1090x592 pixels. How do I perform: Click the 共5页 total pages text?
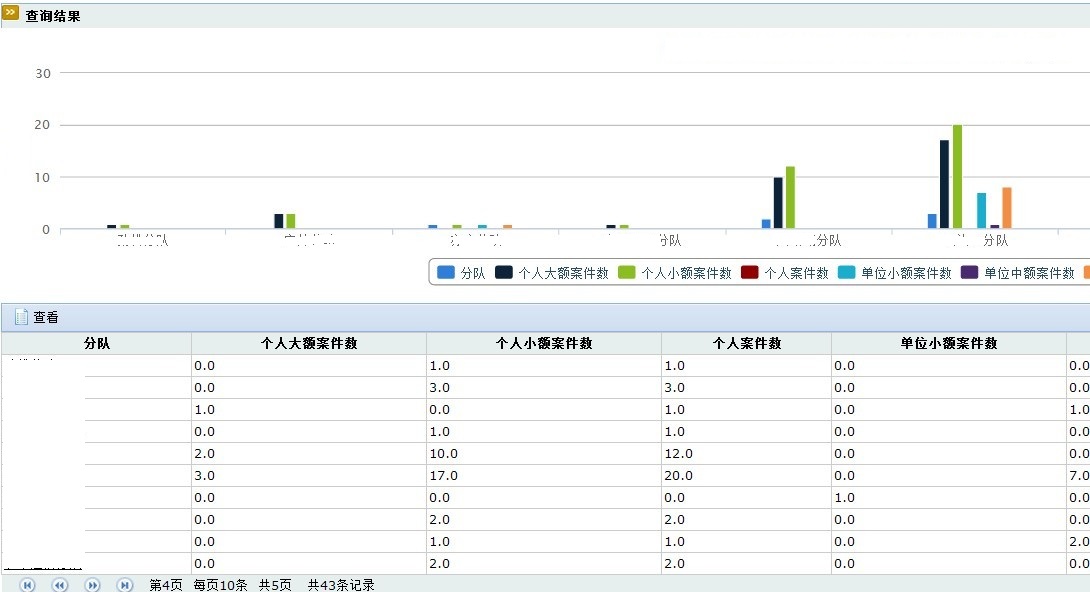click(275, 585)
